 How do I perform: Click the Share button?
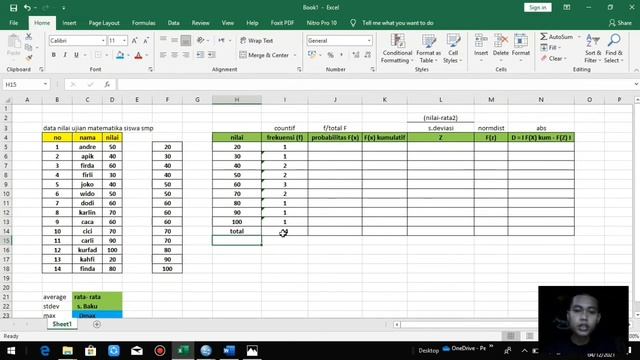[620, 23]
